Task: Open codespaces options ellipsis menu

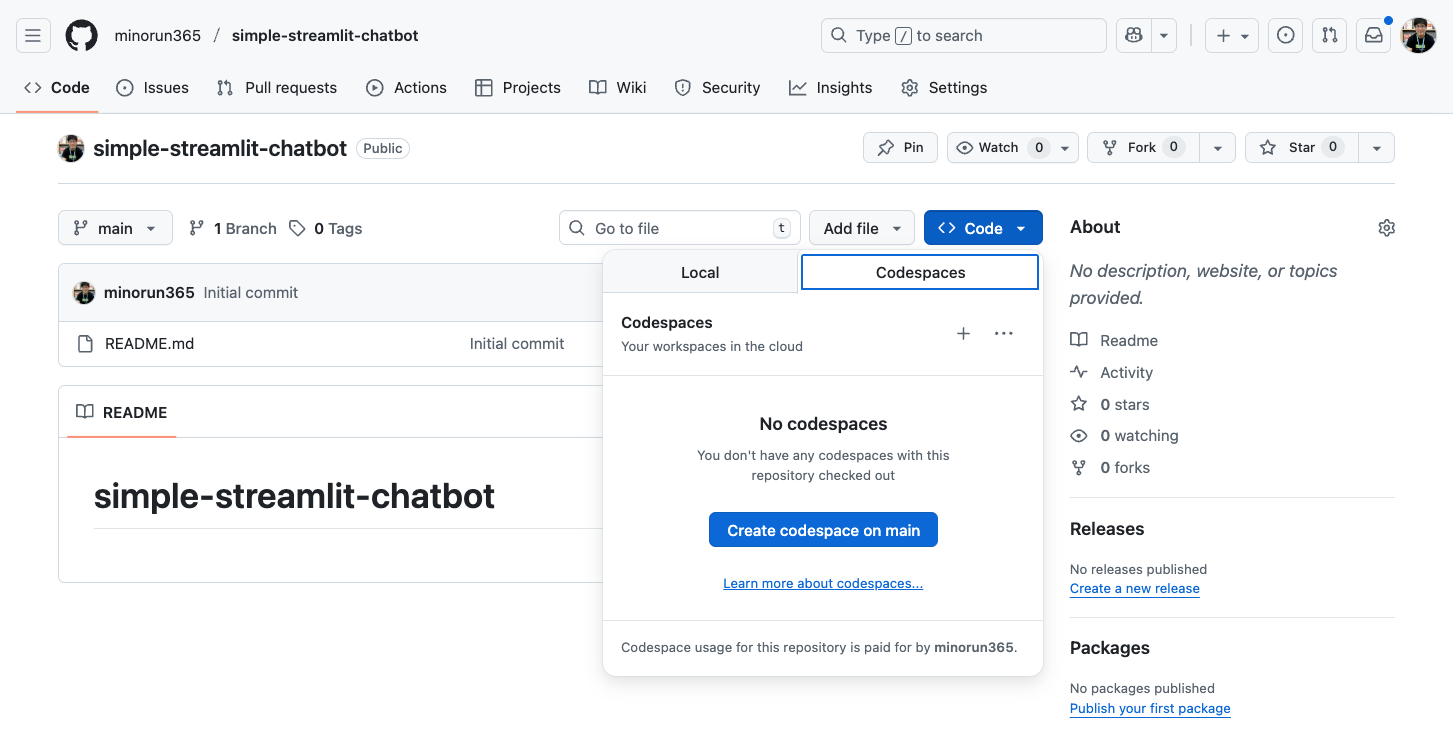Action: coord(1004,334)
